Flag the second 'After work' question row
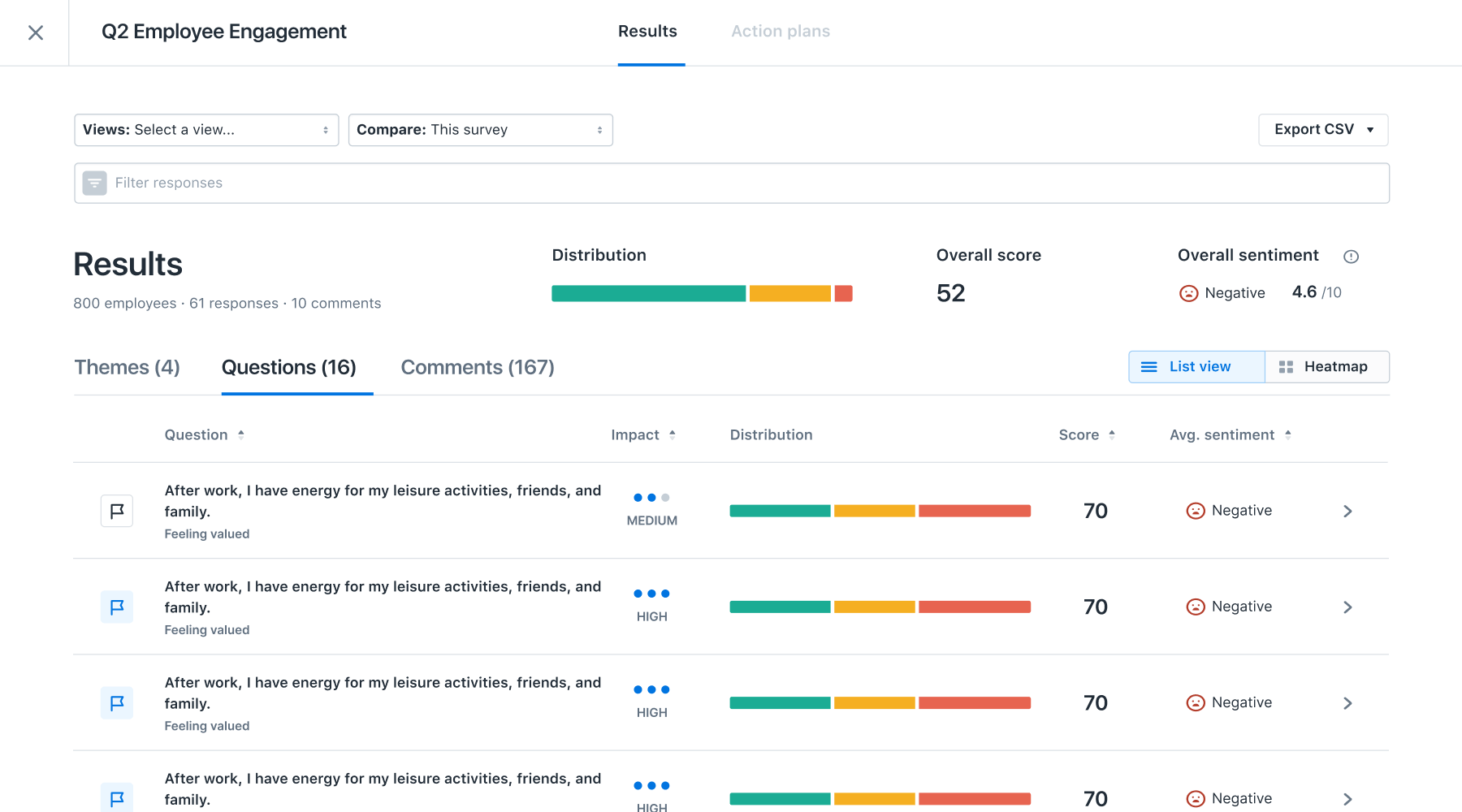 [x=117, y=607]
